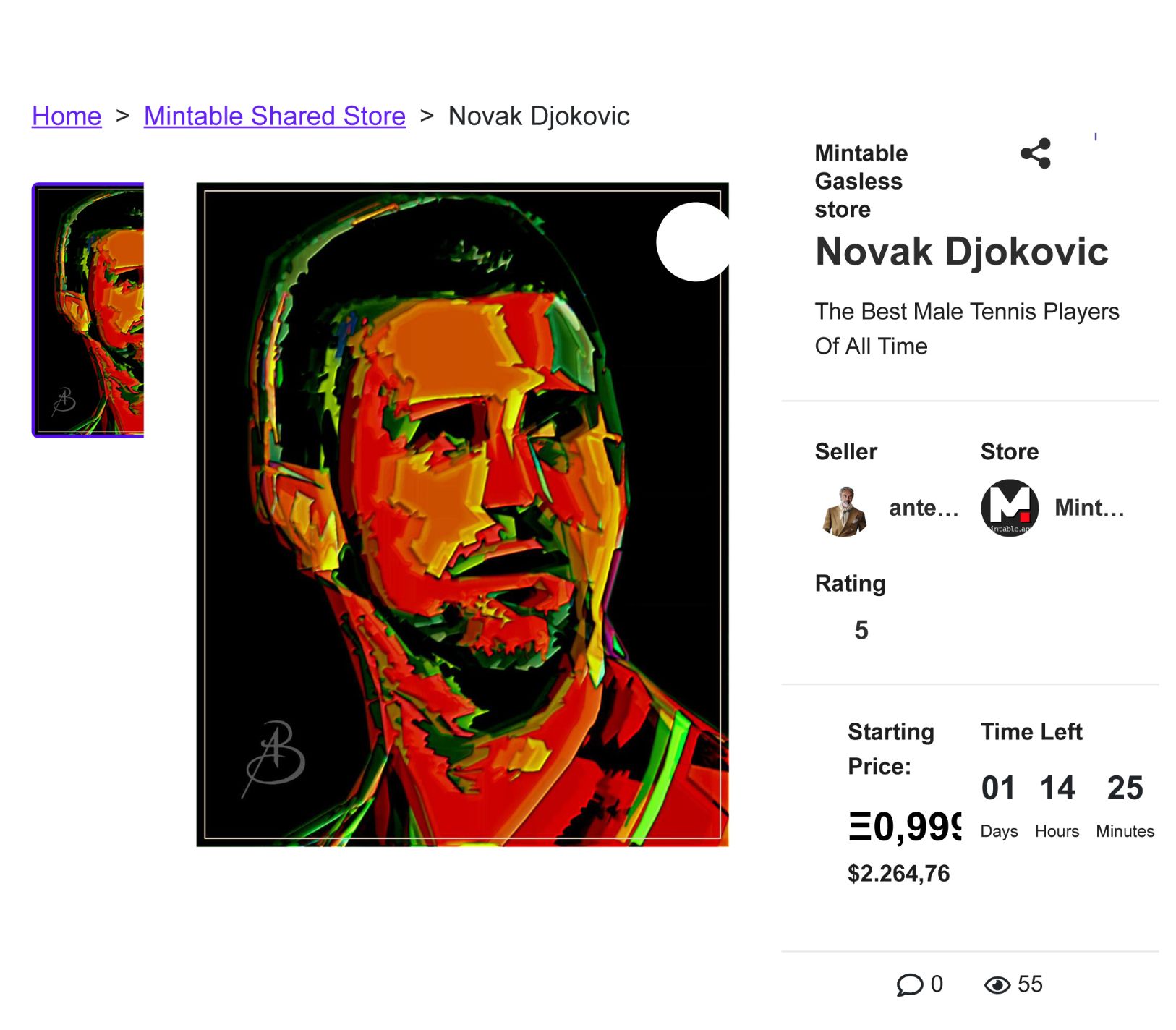Click the share icon
The height and width of the screenshot is (1030, 1176).
(x=1035, y=153)
